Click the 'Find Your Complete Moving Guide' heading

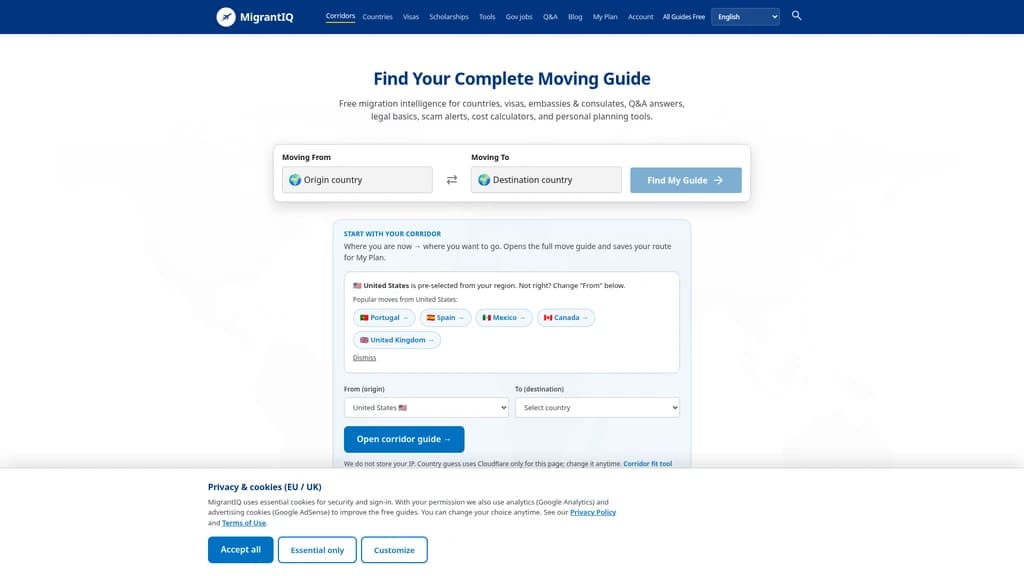[512, 78]
